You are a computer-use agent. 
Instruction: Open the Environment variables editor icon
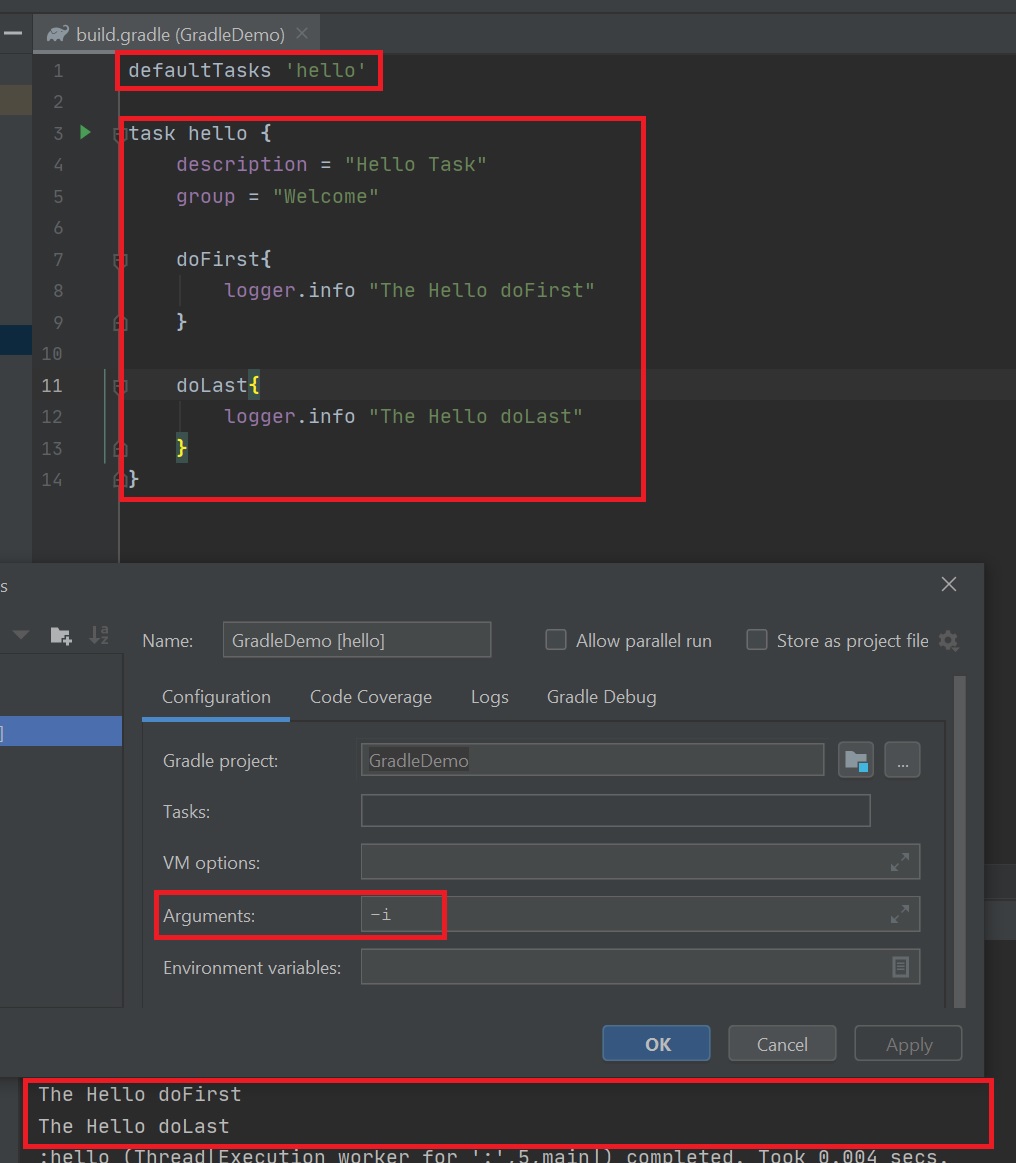coord(900,967)
